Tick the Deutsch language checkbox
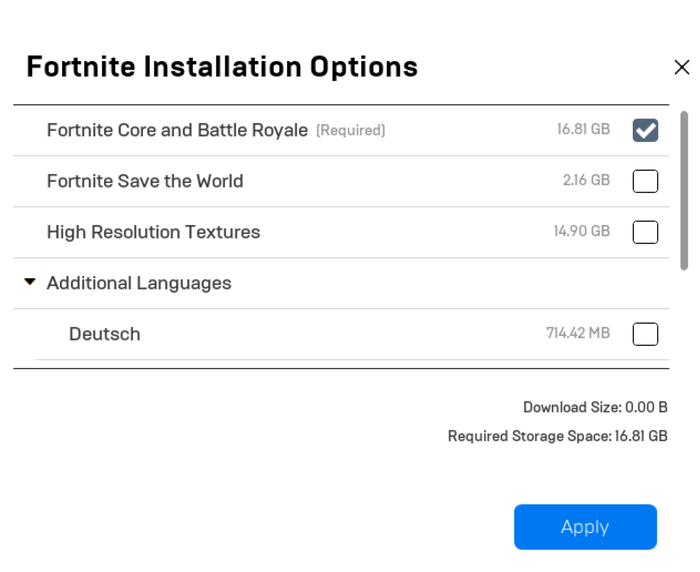700x572 pixels. pos(645,334)
